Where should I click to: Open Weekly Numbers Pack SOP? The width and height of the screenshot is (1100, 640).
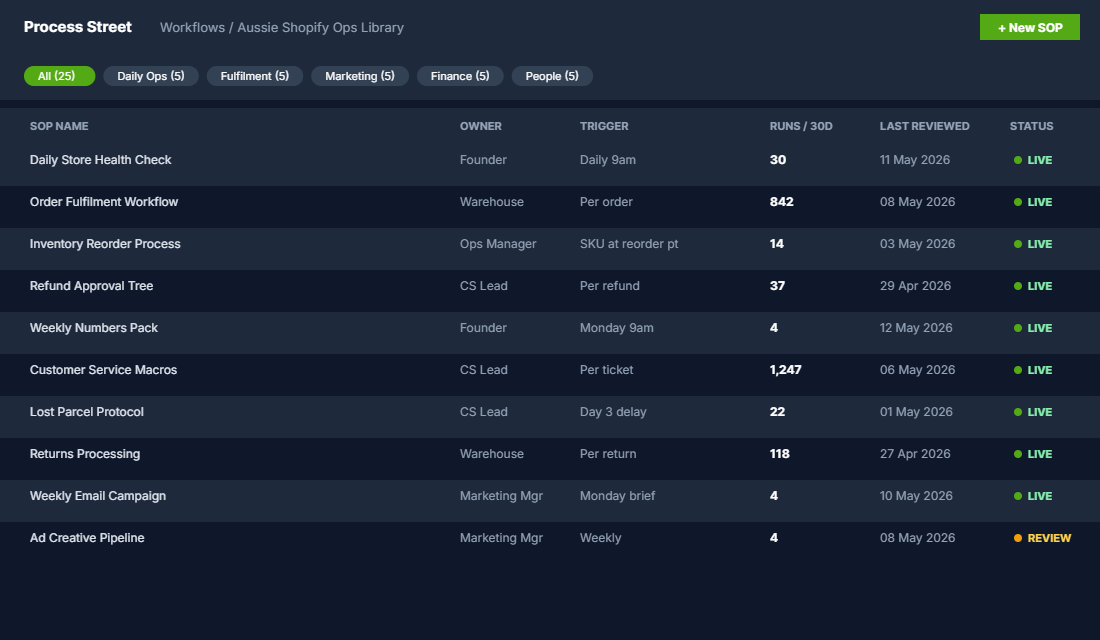[x=94, y=328]
